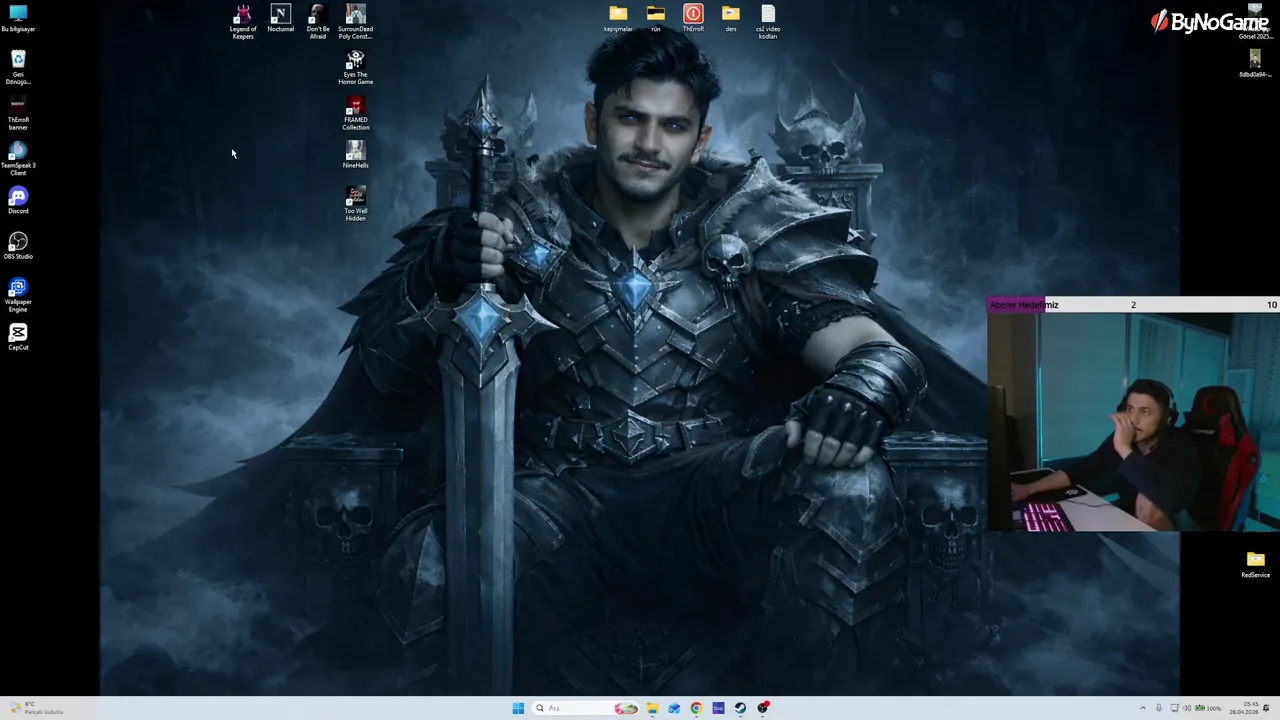Select the kapışmalar folder on desktop

[x=618, y=18]
